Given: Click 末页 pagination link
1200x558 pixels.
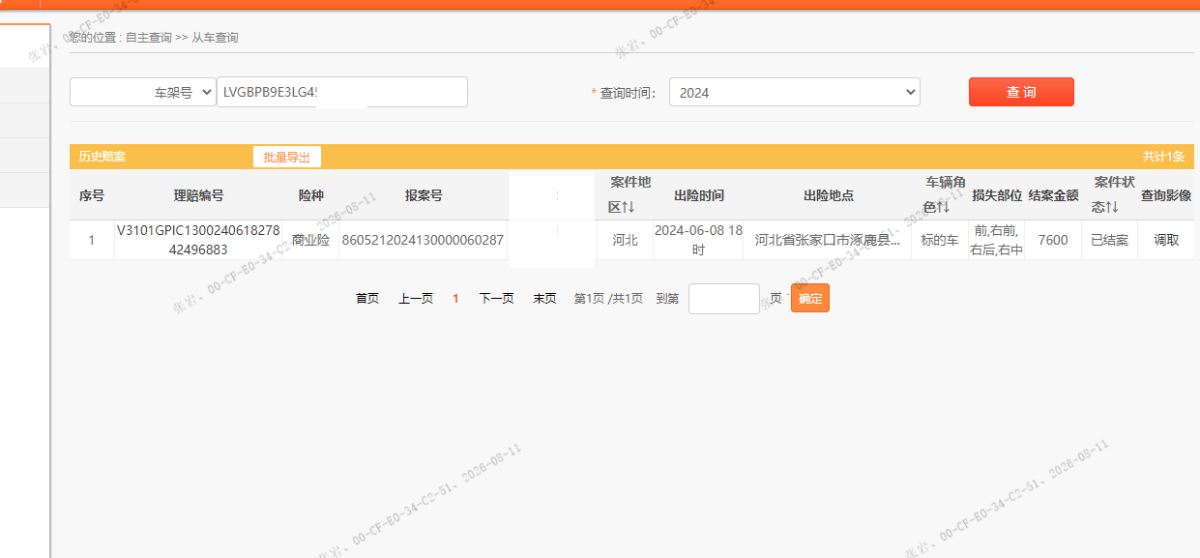Looking at the screenshot, I should (x=545, y=298).
